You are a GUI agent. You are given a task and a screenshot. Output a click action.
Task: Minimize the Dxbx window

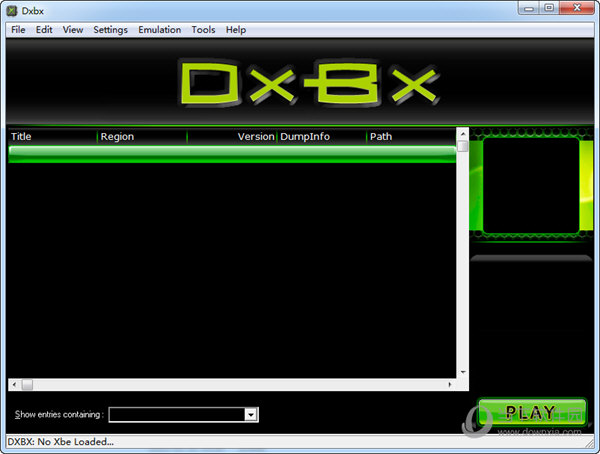click(529, 8)
